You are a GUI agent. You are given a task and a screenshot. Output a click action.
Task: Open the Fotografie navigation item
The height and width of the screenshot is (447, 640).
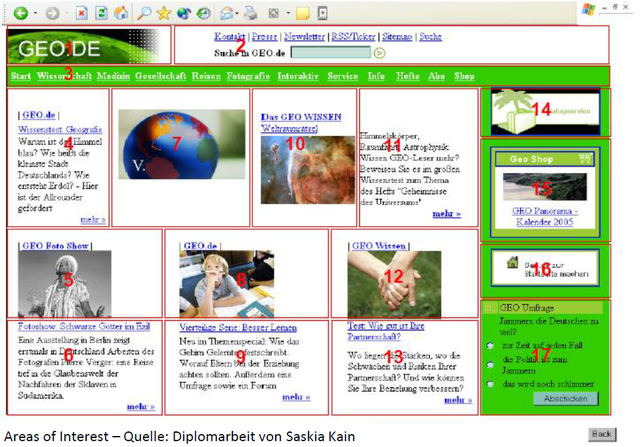tap(248, 76)
